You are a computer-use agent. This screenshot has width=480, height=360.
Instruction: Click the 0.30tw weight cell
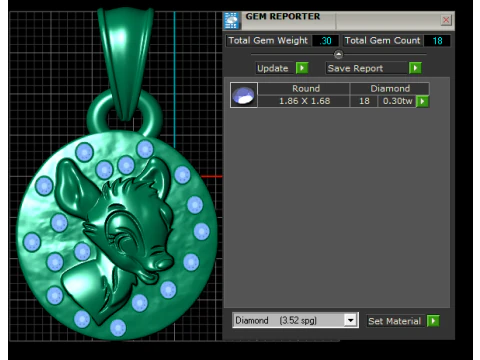(397, 101)
